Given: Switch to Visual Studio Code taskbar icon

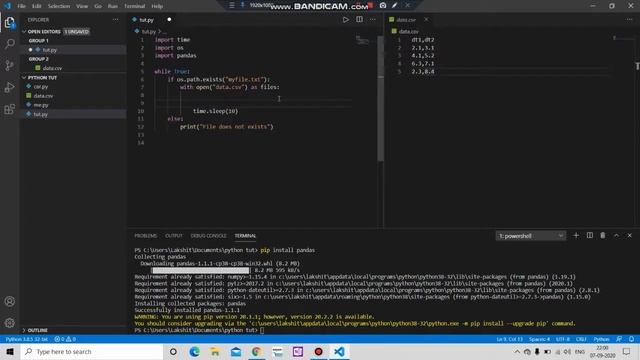Looking at the screenshot, I should click(x=339, y=351).
